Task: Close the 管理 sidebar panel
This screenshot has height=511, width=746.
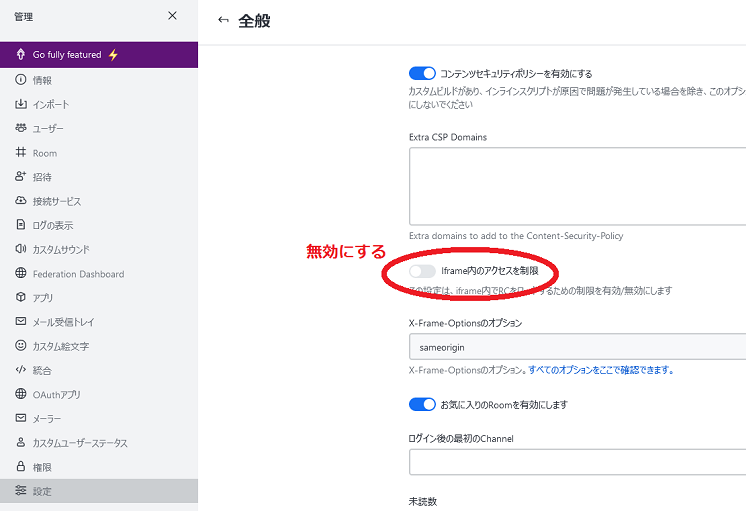Action: (172, 16)
